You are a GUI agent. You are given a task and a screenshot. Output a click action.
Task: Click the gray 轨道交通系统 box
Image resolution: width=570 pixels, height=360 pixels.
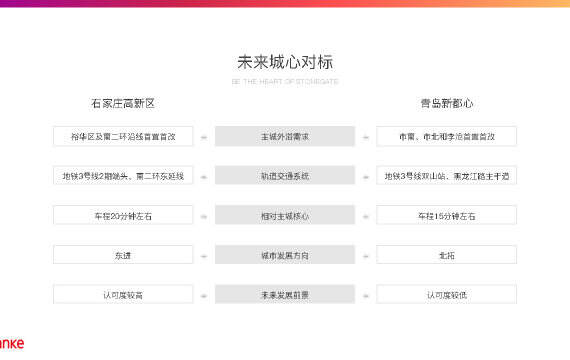click(285, 176)
